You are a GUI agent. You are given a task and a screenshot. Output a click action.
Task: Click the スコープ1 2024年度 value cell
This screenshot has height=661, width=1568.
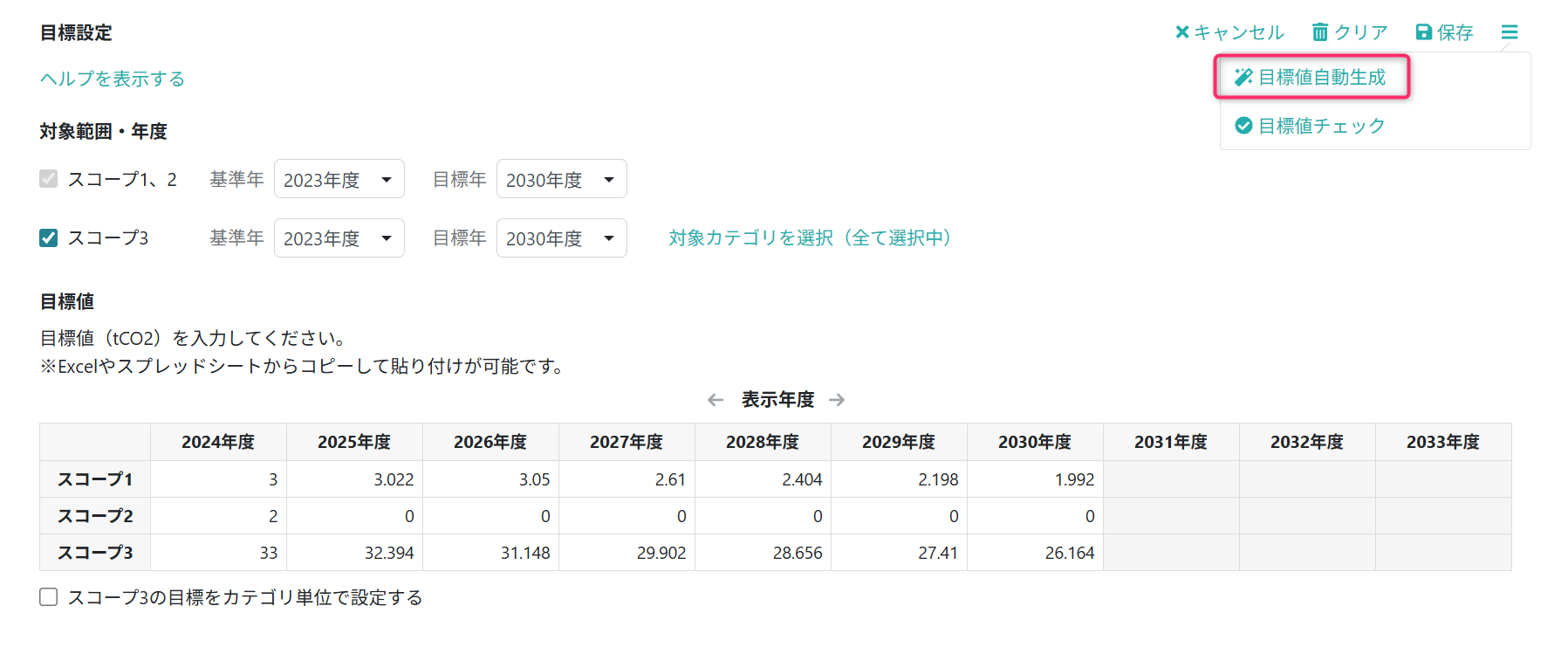coord(218,479)
